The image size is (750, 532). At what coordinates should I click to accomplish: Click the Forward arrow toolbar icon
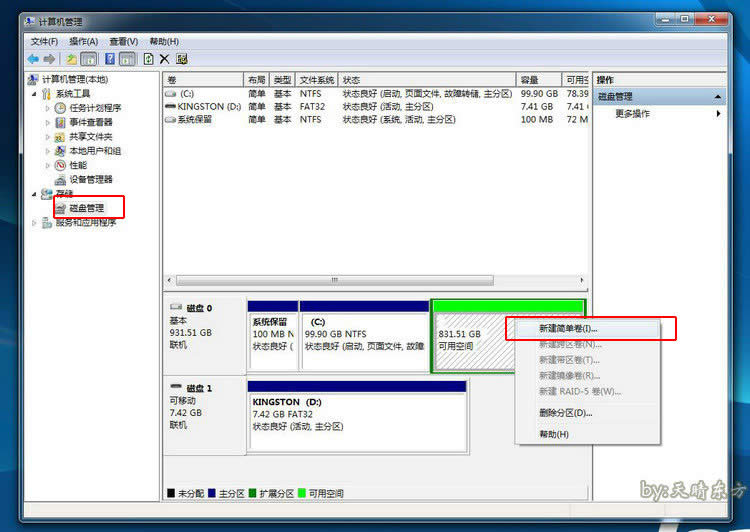(49, 59)
